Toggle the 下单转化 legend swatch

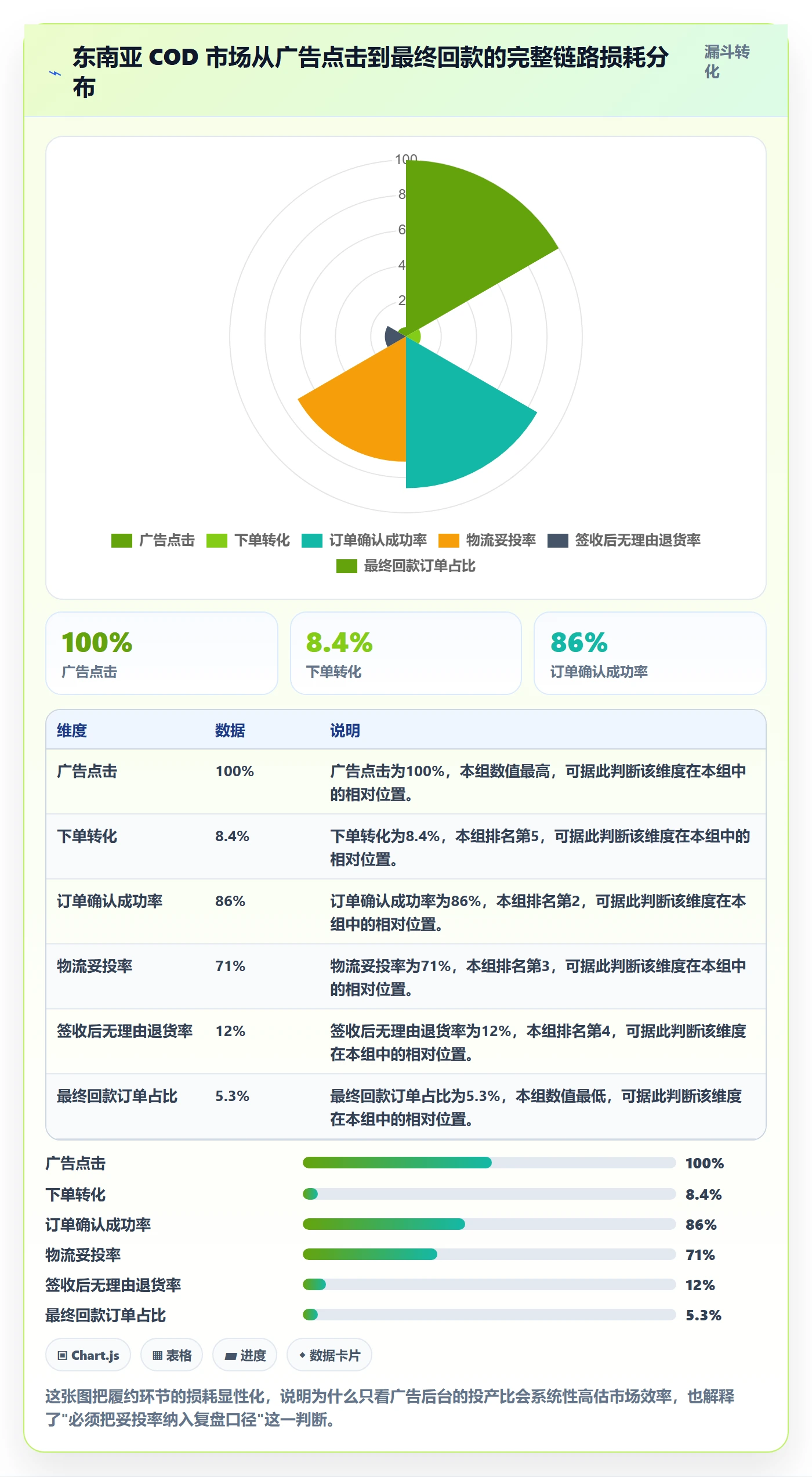point(217,541)
